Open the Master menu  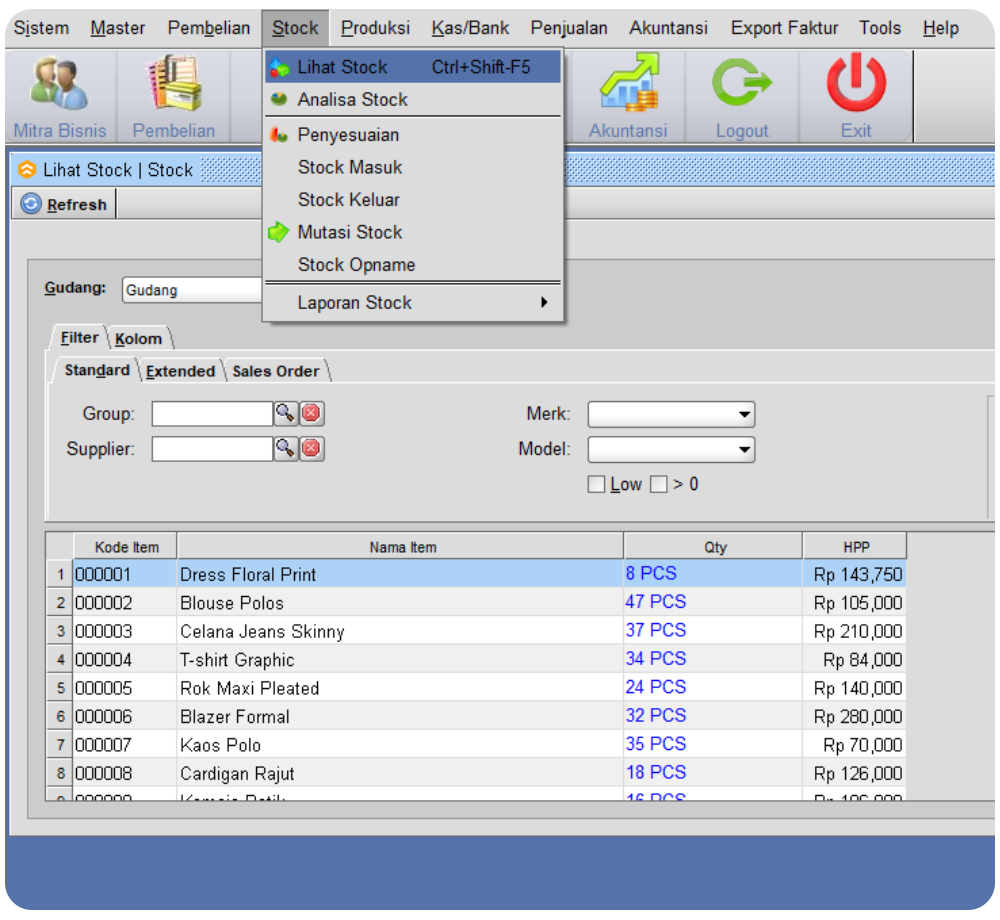point(118,28)
